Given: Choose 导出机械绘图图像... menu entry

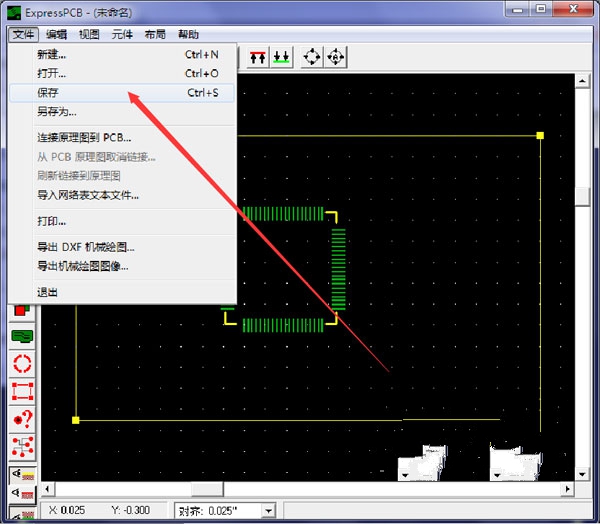Looking at the screenshot, I should (x=122, y=266).
